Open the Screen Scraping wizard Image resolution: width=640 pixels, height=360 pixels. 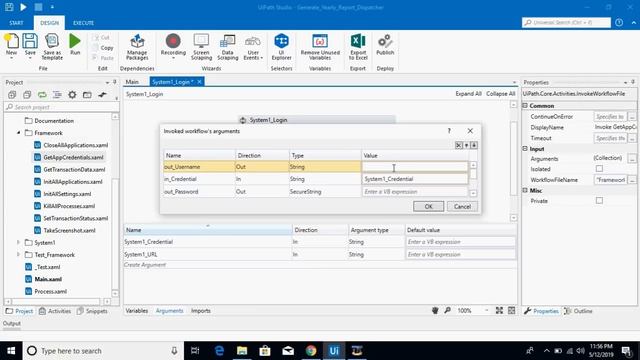201,47
